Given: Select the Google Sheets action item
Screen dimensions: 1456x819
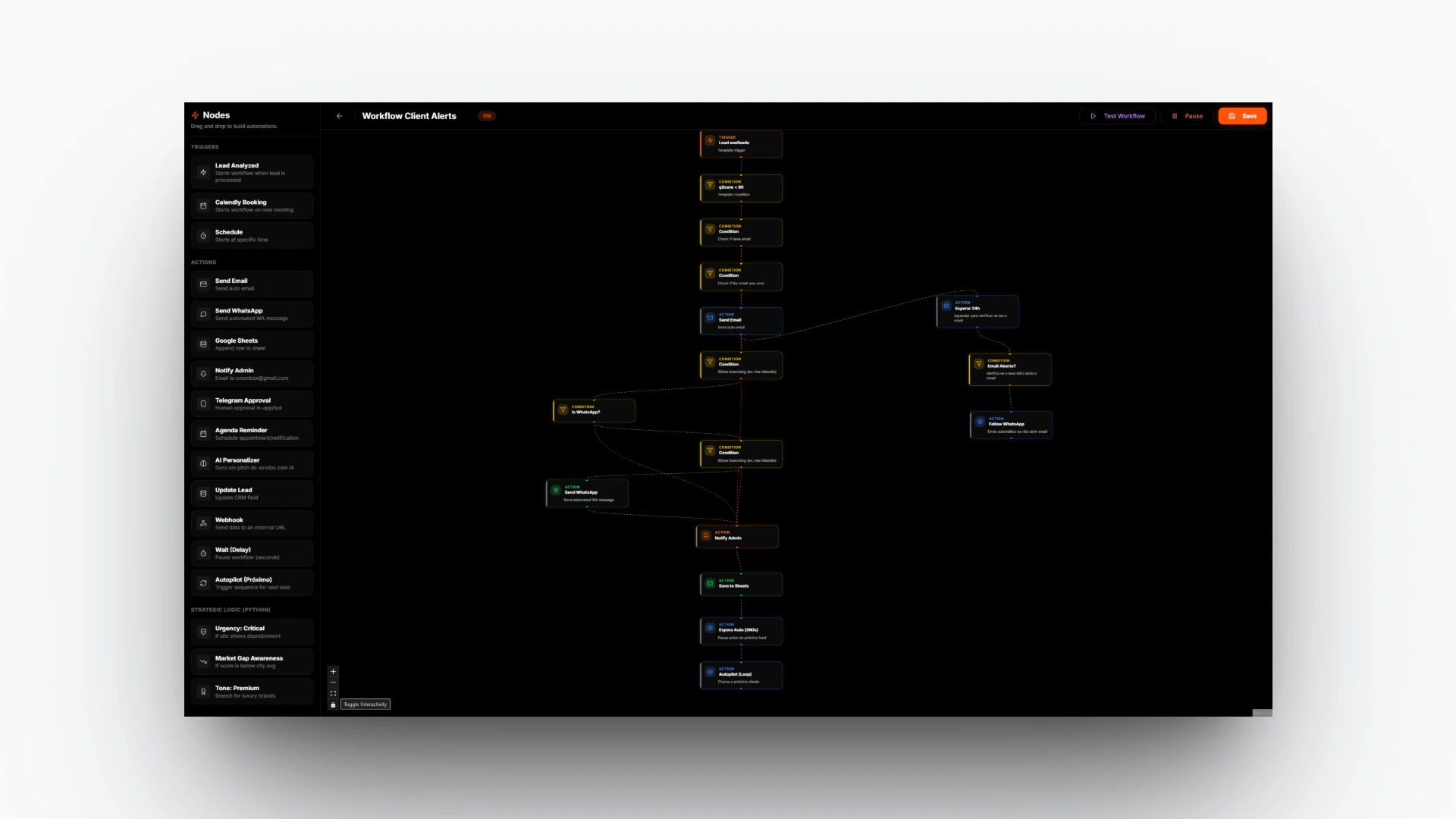Looking at the screenshot, I should click(x=252, y=344).
